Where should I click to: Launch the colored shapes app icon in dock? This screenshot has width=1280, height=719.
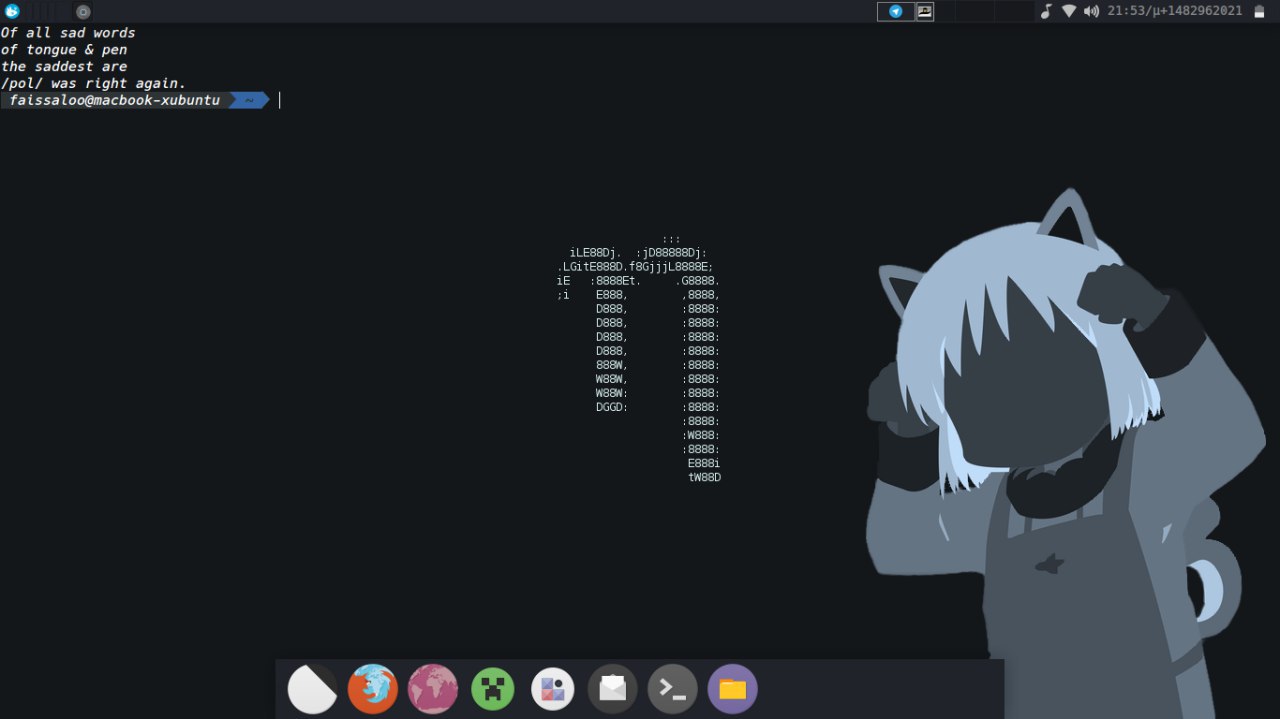coord(553,689)
